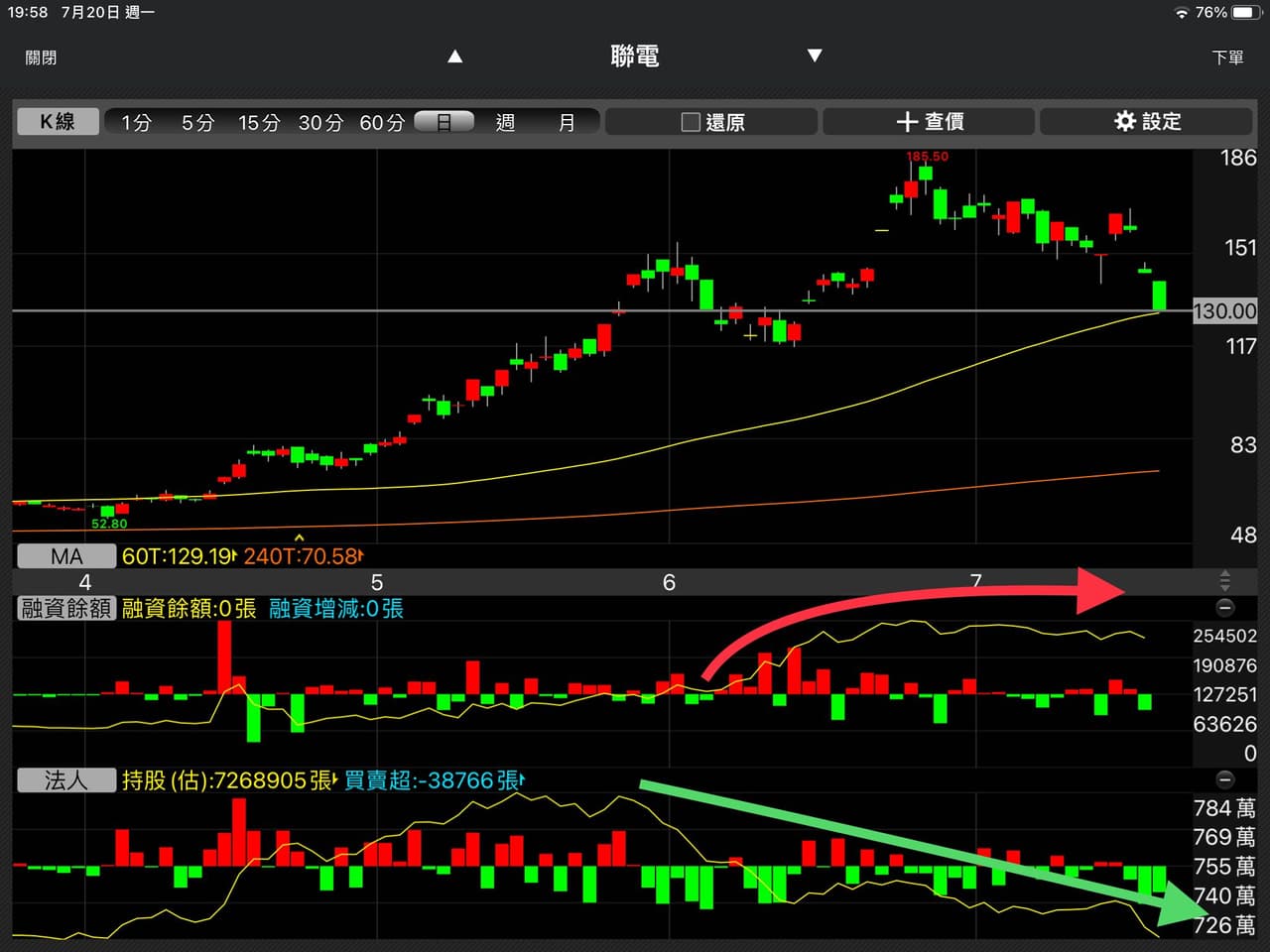The width and height of the screenshot is (1270, 952).
Task: Tap the Wi-Fi icon in status bar
Action: [1181, 13]
